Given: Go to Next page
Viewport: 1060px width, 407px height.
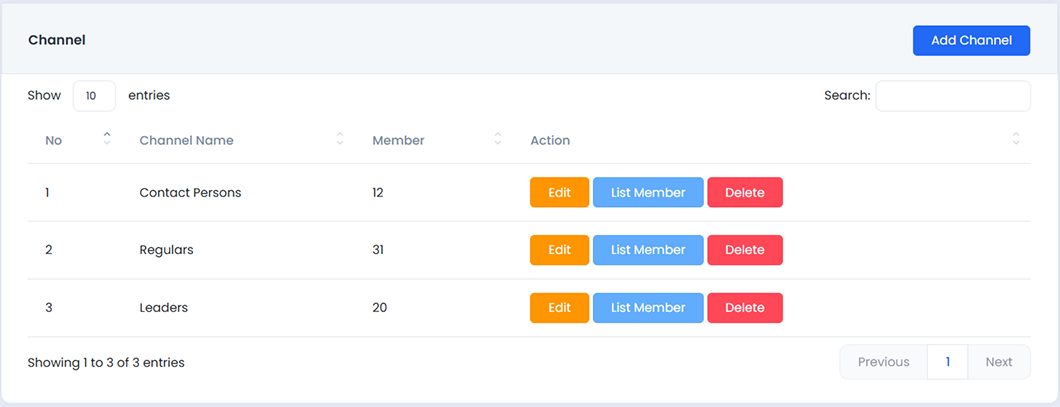Looking at the screenshot, I should (998, 362).
